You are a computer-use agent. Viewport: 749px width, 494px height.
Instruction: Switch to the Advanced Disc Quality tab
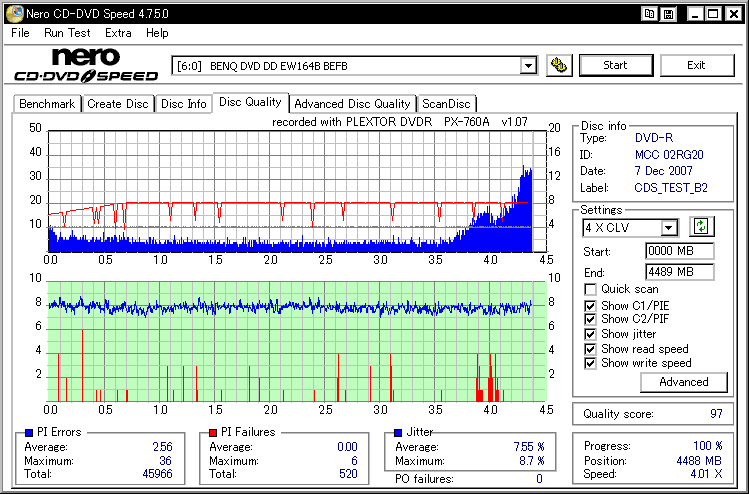click(352, 103)
